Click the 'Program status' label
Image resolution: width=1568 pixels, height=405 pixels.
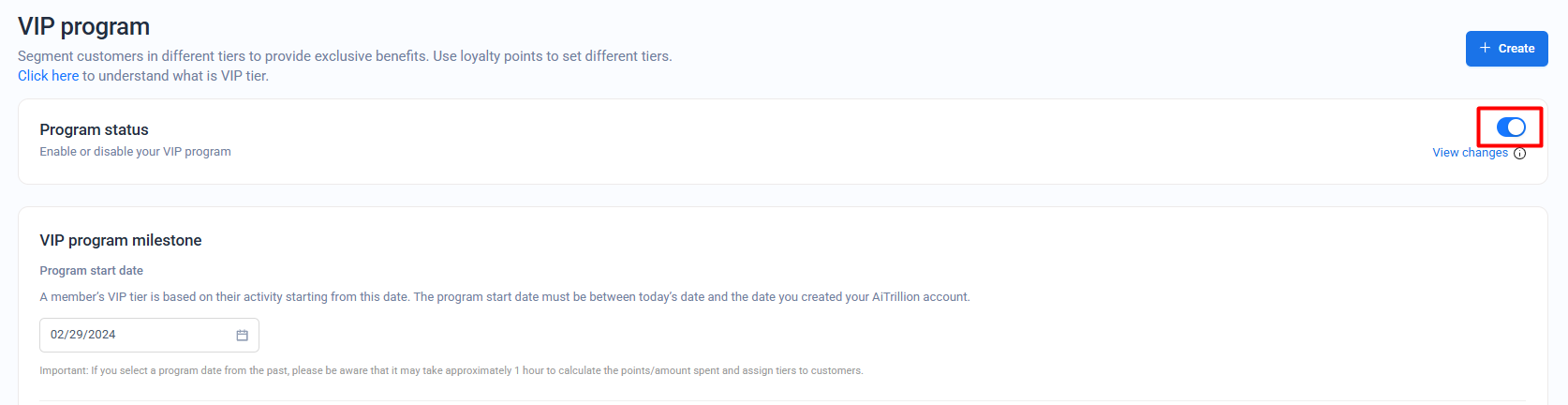click(94, 129)
